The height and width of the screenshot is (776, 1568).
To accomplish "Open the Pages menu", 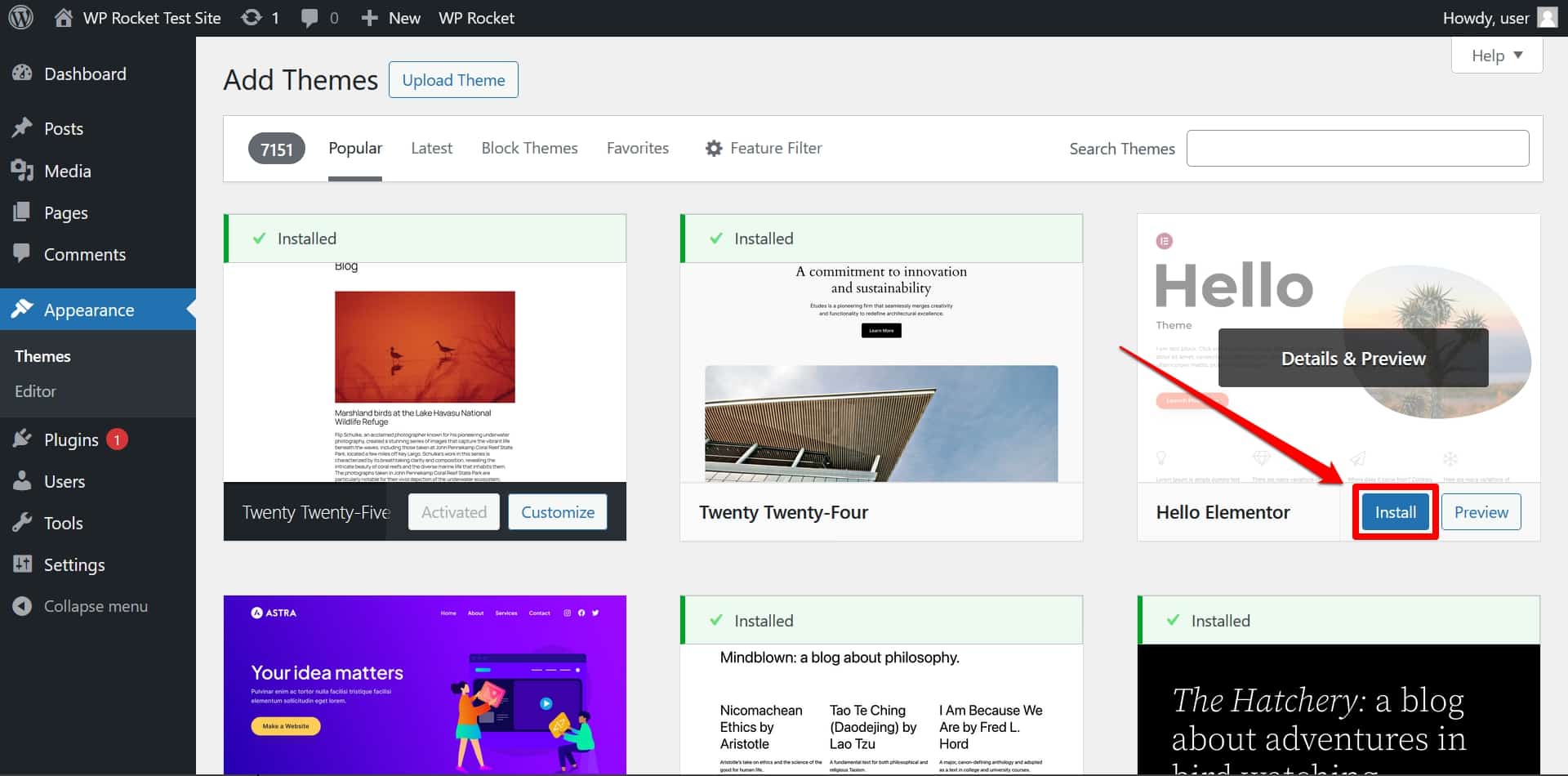I will 66,212.
